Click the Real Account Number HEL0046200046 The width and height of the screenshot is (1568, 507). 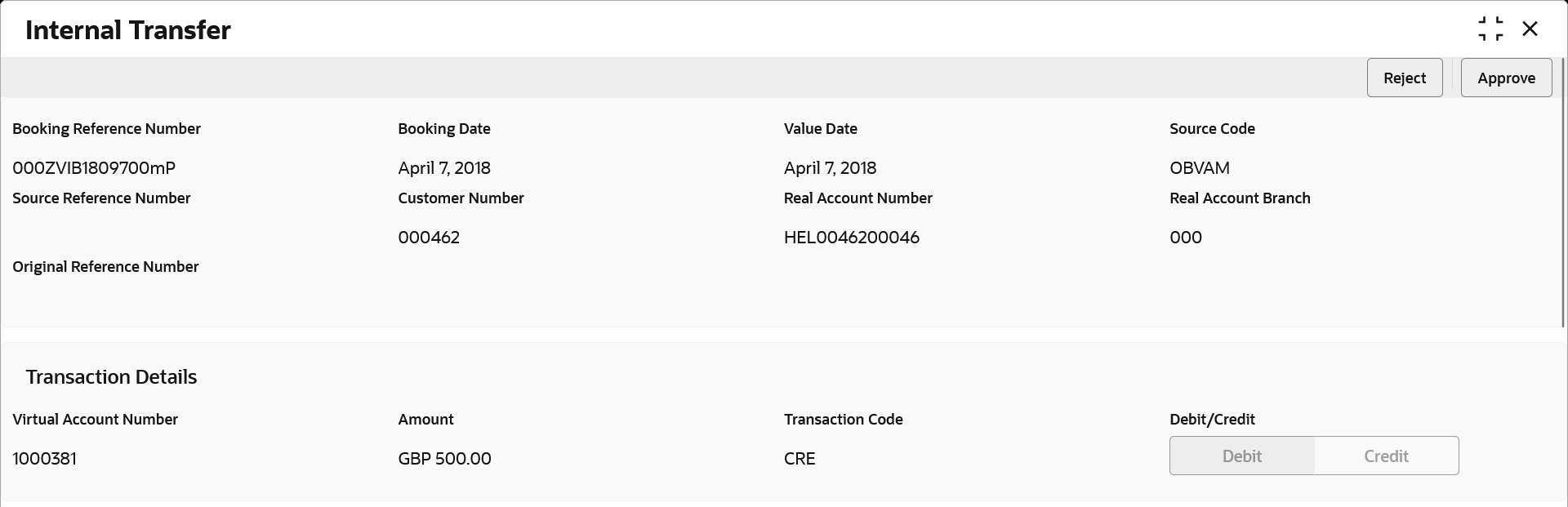coord(852,237)
